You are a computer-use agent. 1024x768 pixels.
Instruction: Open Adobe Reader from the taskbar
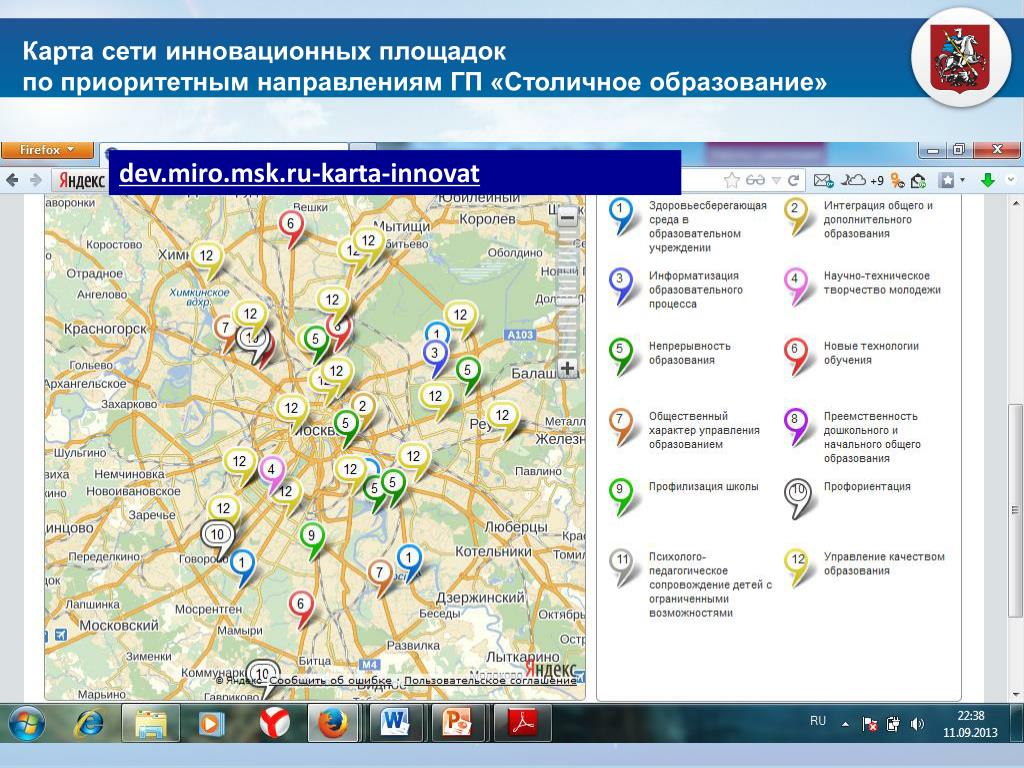point(523,724)
